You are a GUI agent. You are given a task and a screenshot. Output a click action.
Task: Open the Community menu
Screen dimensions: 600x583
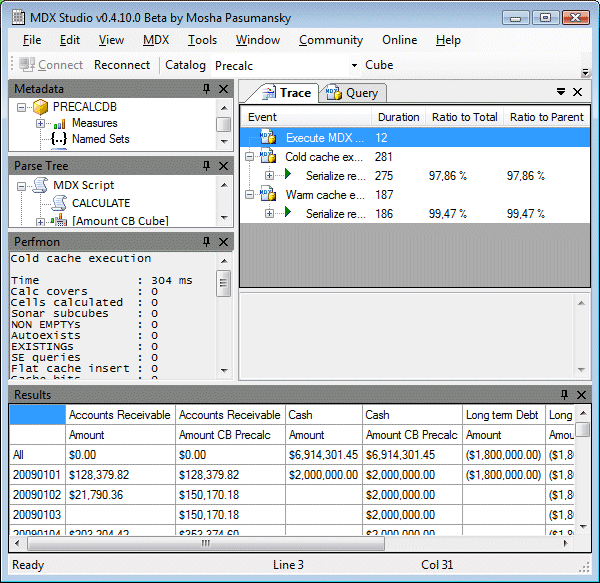point(331,40)
